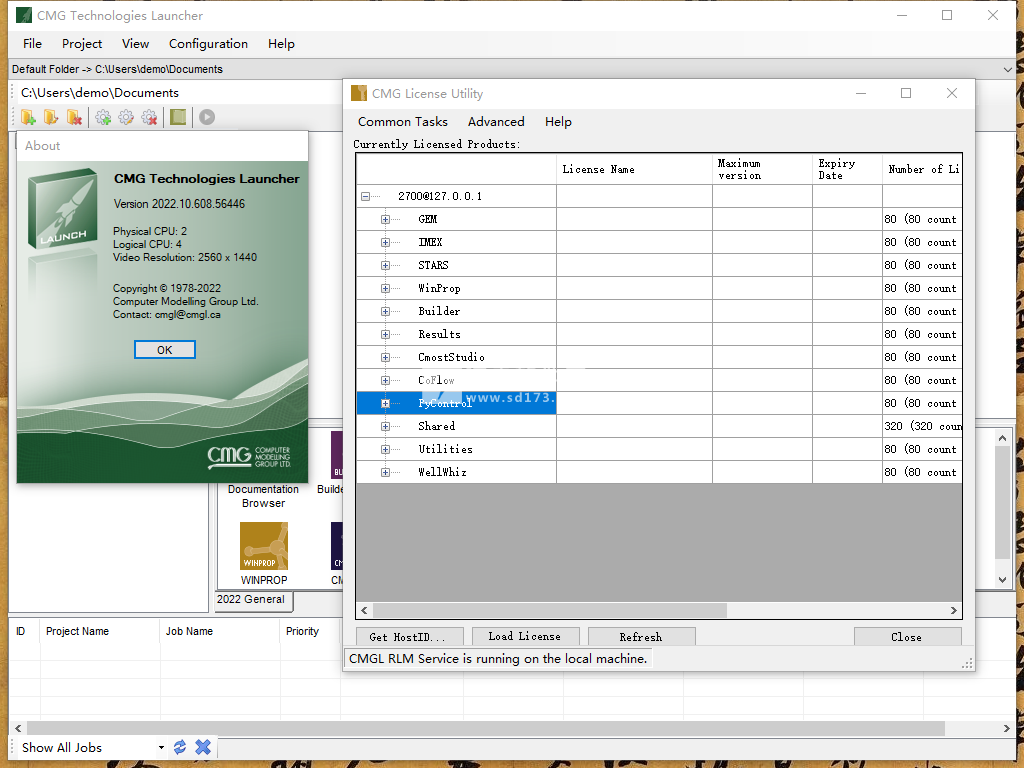This screenshot has height=768, width=1024.
Task: Click the CMG Launcher title bar icon
Action: 24,15
